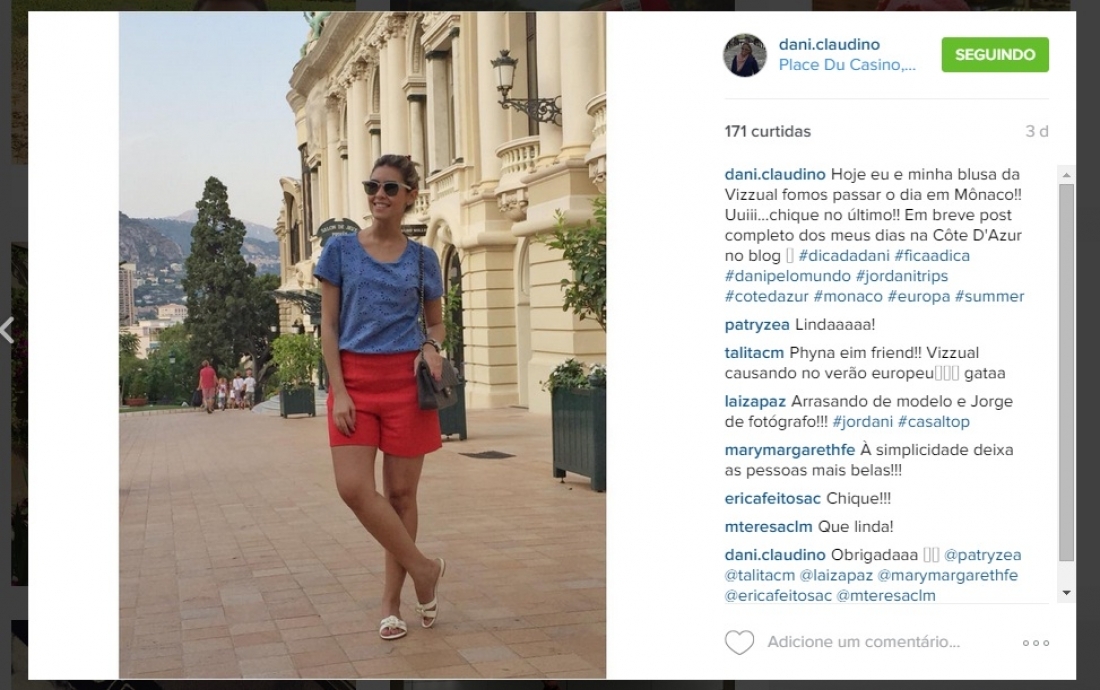Open the Place Du Casino location link
This screenshot has width=1100, height=690.
[x=847, y=65]
